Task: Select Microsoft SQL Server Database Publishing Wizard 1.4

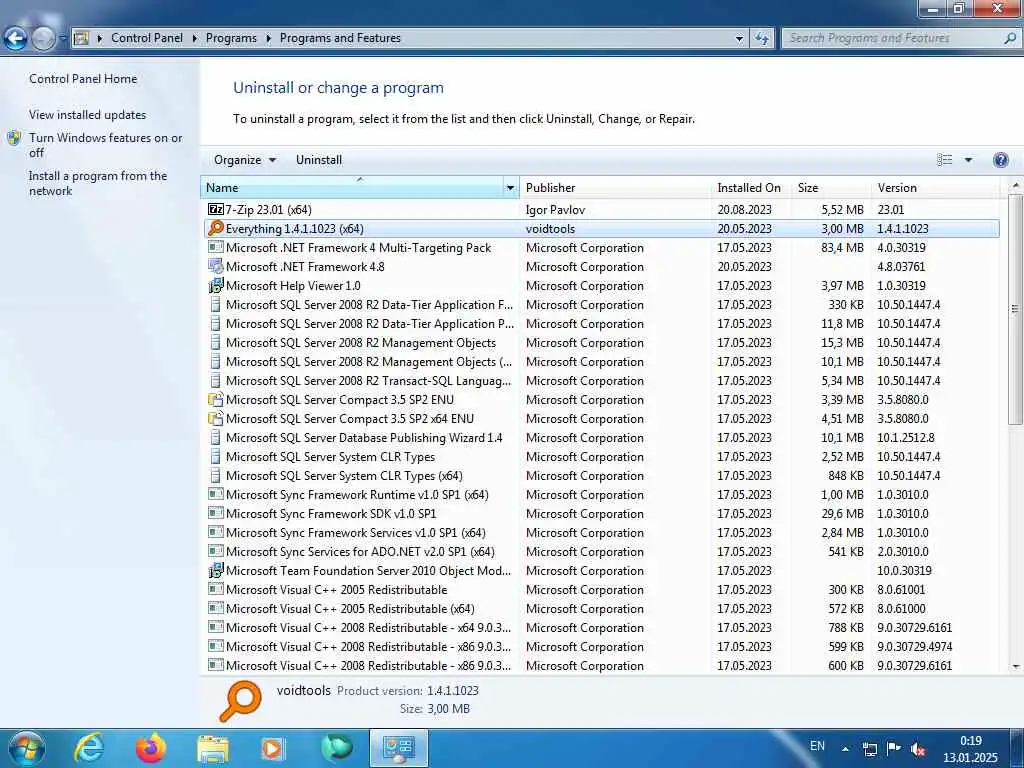Action: point(600,438)
